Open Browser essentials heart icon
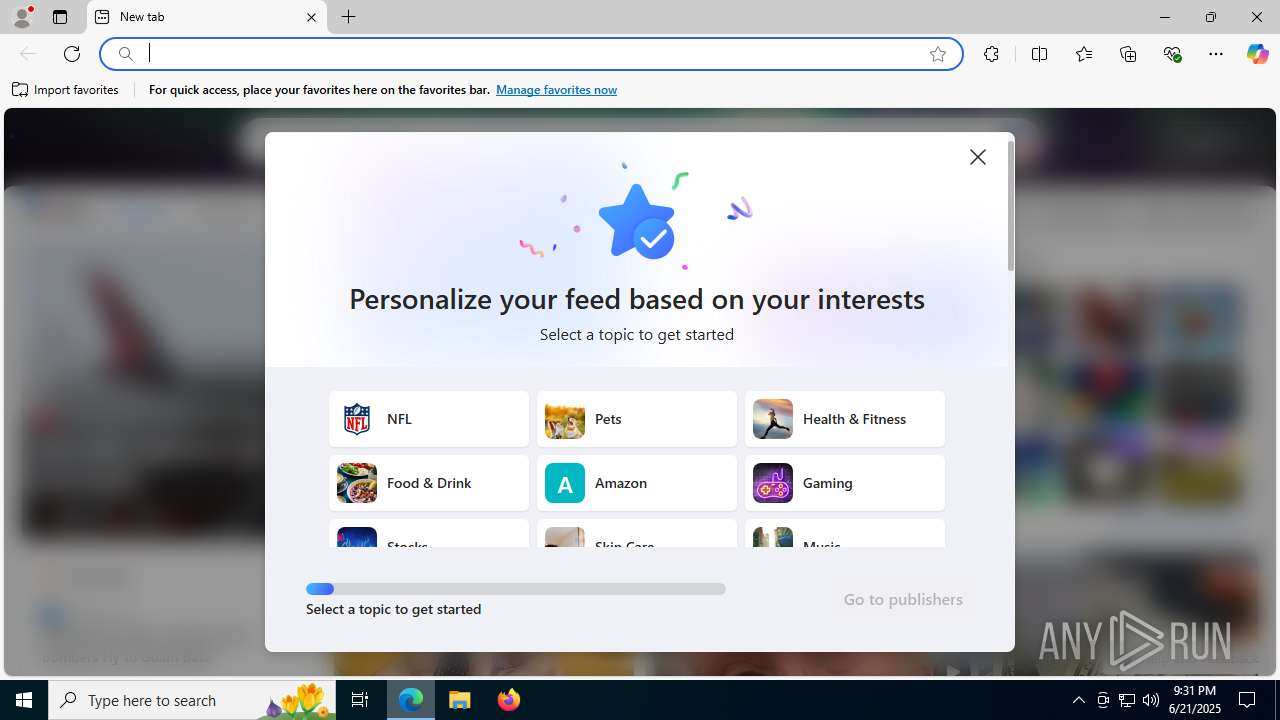The width and height of the screenshot is (1280, 720). [x=1172, y=54]
